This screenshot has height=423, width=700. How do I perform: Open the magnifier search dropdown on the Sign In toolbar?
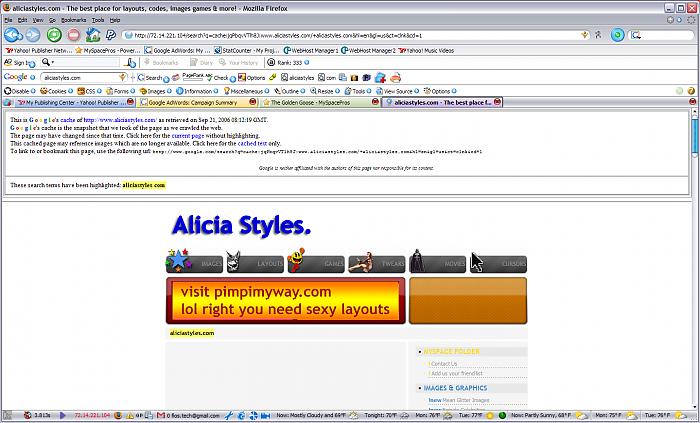[47, 62]
